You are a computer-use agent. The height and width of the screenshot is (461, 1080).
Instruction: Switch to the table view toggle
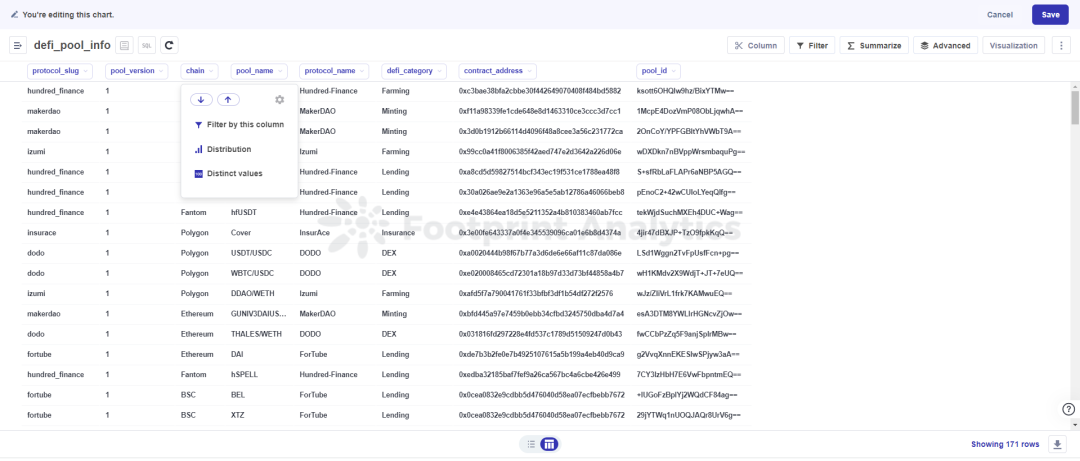(x=549, y=444)
